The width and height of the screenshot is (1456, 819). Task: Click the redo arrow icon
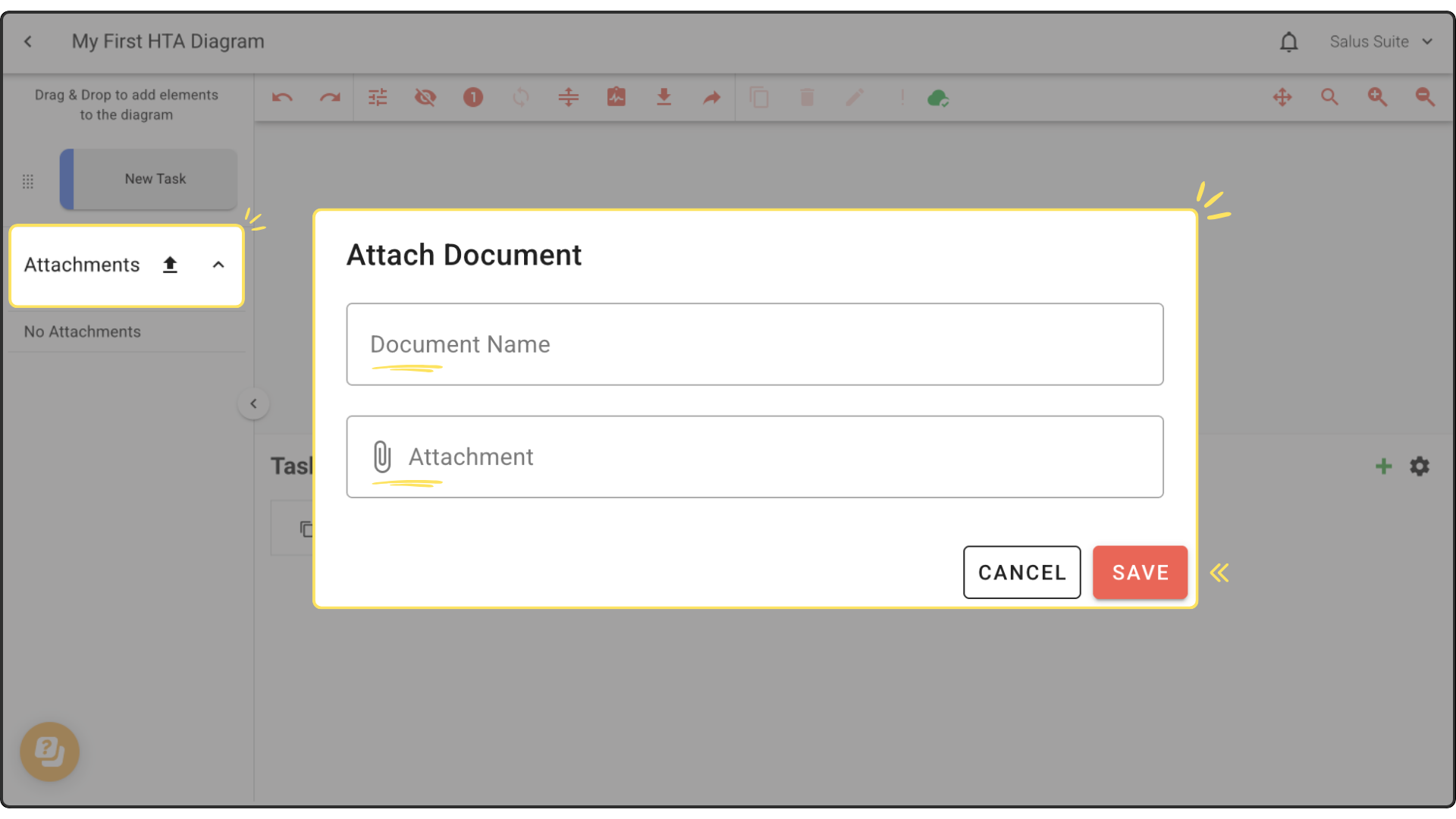[330, 97]
